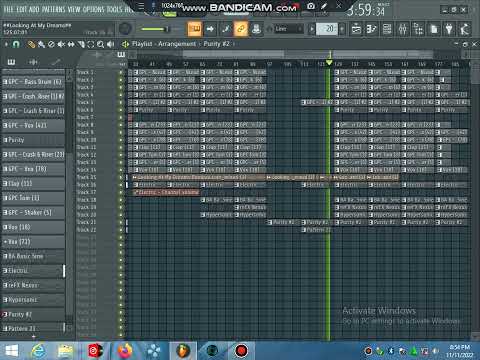Open the Mixer view icon
This screenshot has width=480, height=360.
403,29
